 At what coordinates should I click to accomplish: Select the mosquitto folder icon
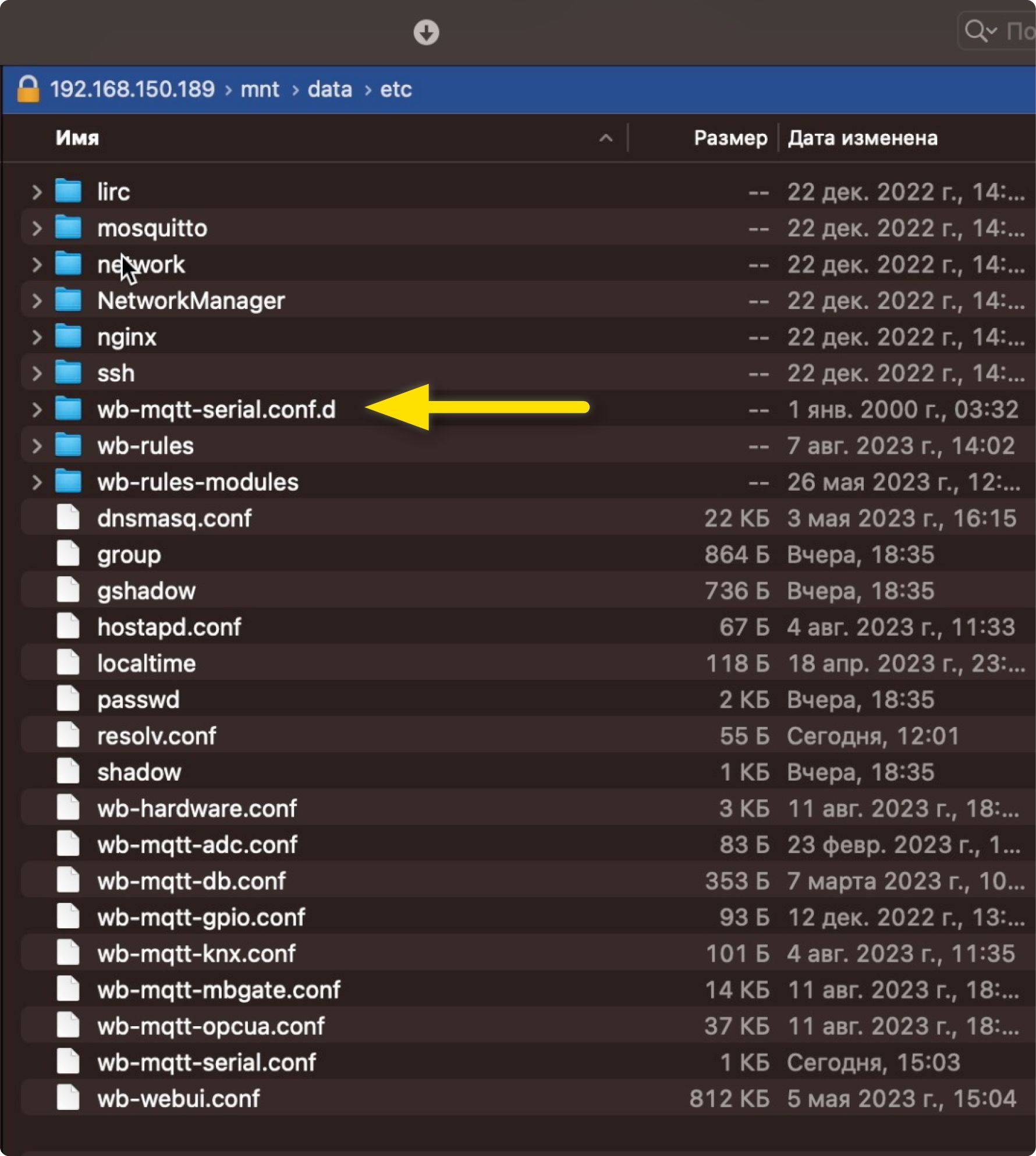[x=68, y=227]
